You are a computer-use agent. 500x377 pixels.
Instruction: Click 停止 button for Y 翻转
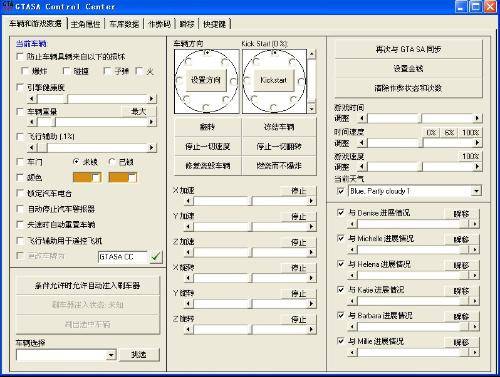(x=298, y=294)
